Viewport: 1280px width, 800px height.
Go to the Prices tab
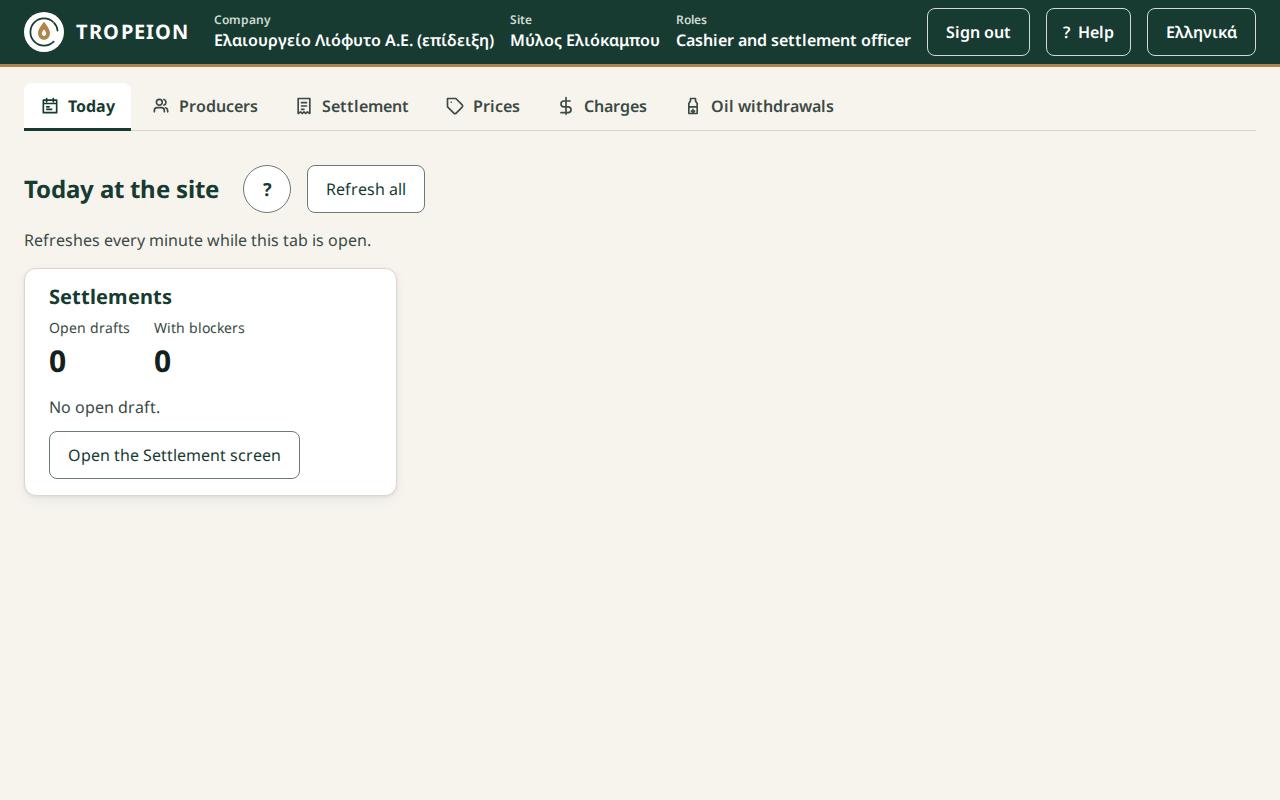(x=483, y=106)
